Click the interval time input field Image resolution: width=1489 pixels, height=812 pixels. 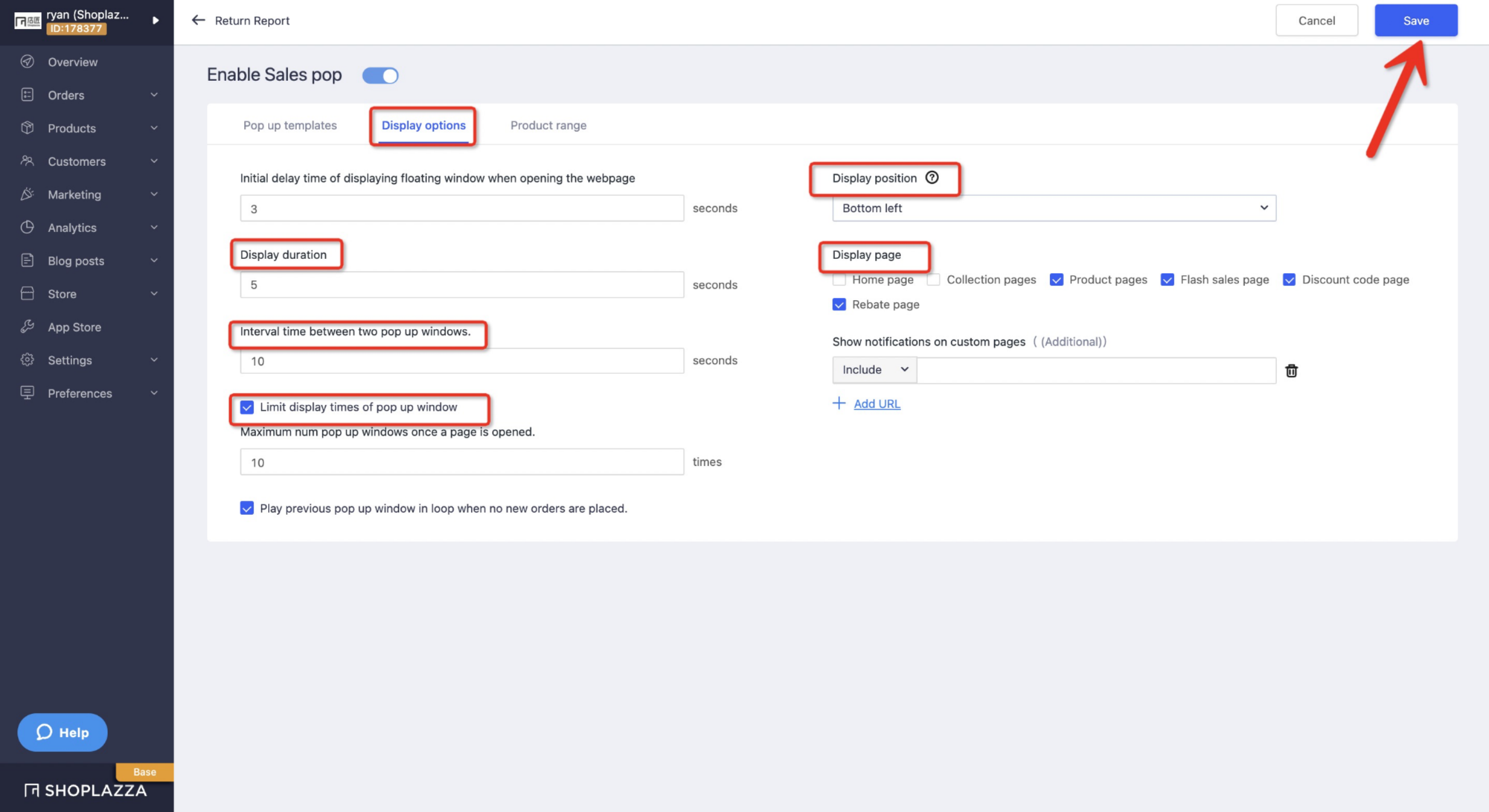point(462,361)
